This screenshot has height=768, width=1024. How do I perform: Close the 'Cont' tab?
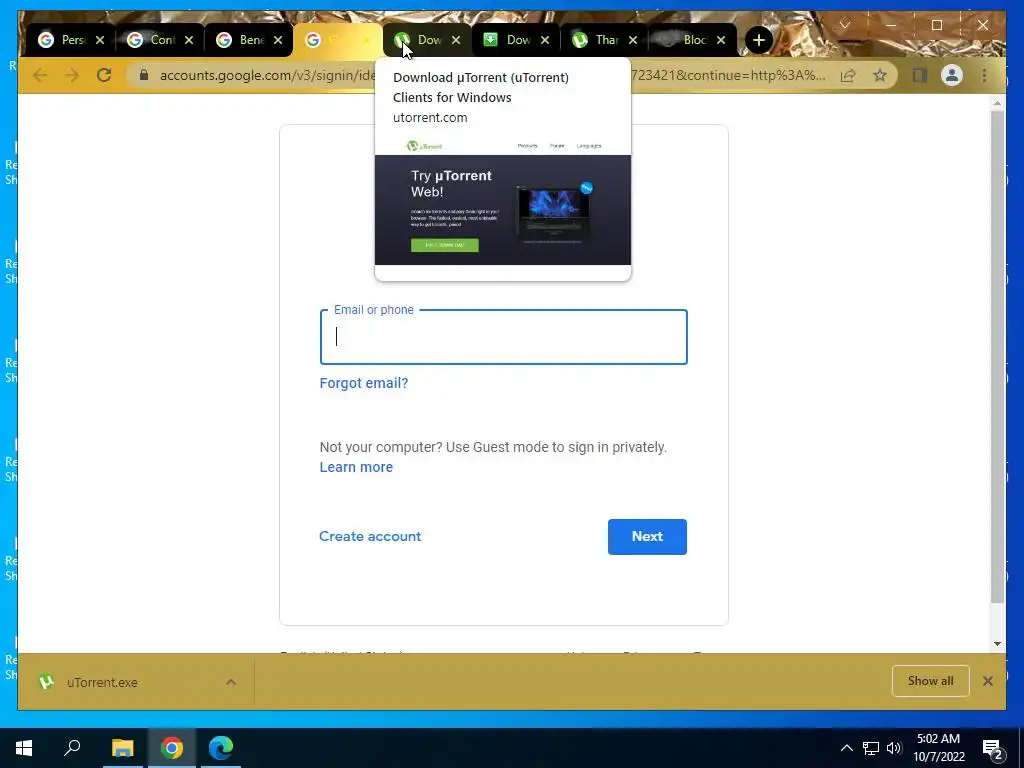pos(189,40)
